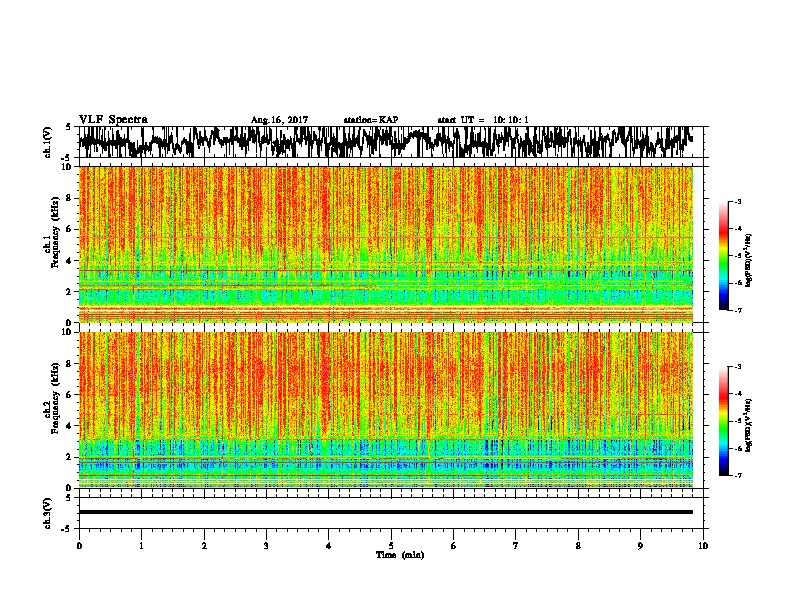792x612 pixels.
Task: Click the 2 kHz tick label on ch.2 spectrogram
Action: coord(70,457)
